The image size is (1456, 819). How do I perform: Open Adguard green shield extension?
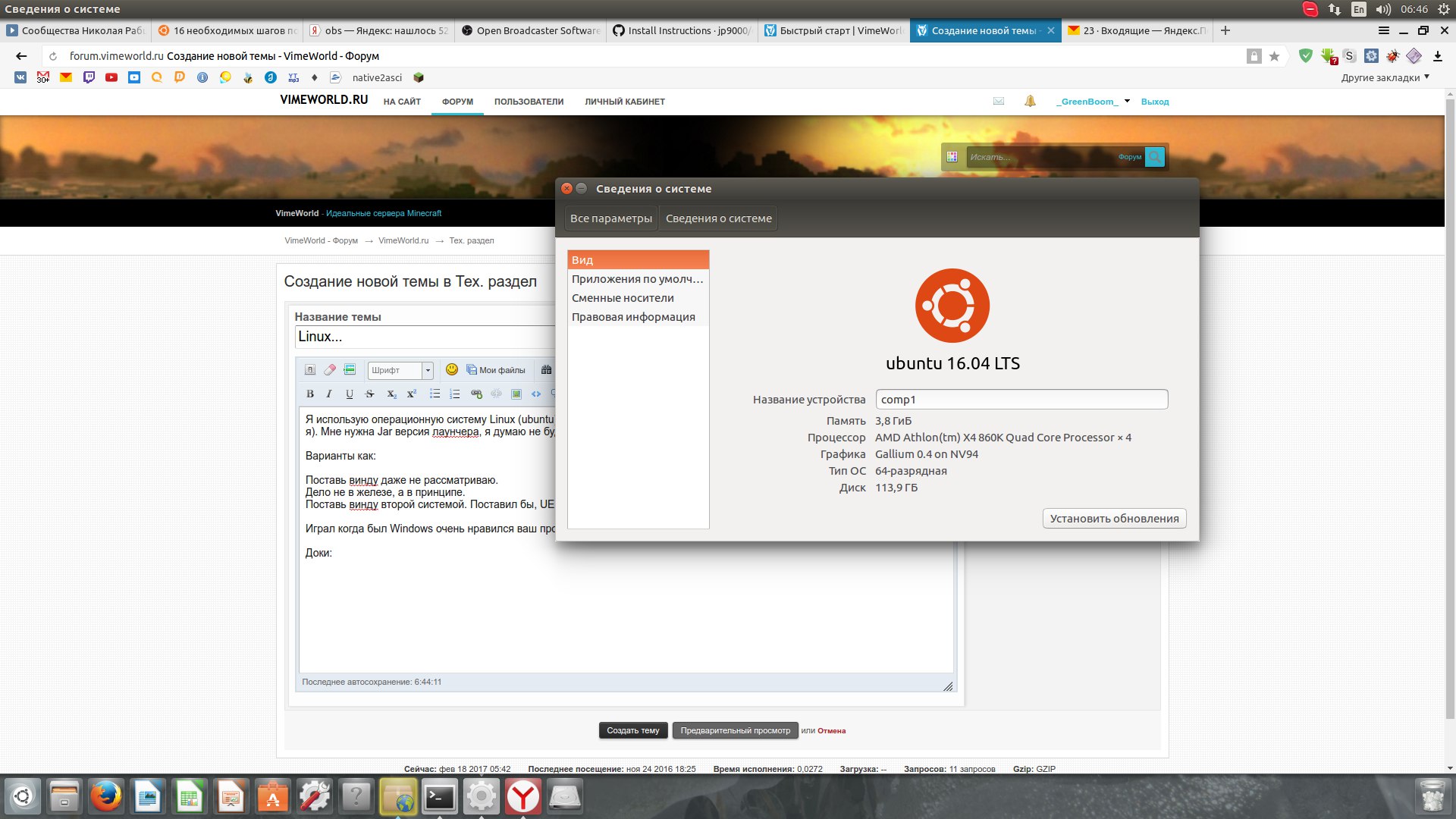(x=1305, y=55)
